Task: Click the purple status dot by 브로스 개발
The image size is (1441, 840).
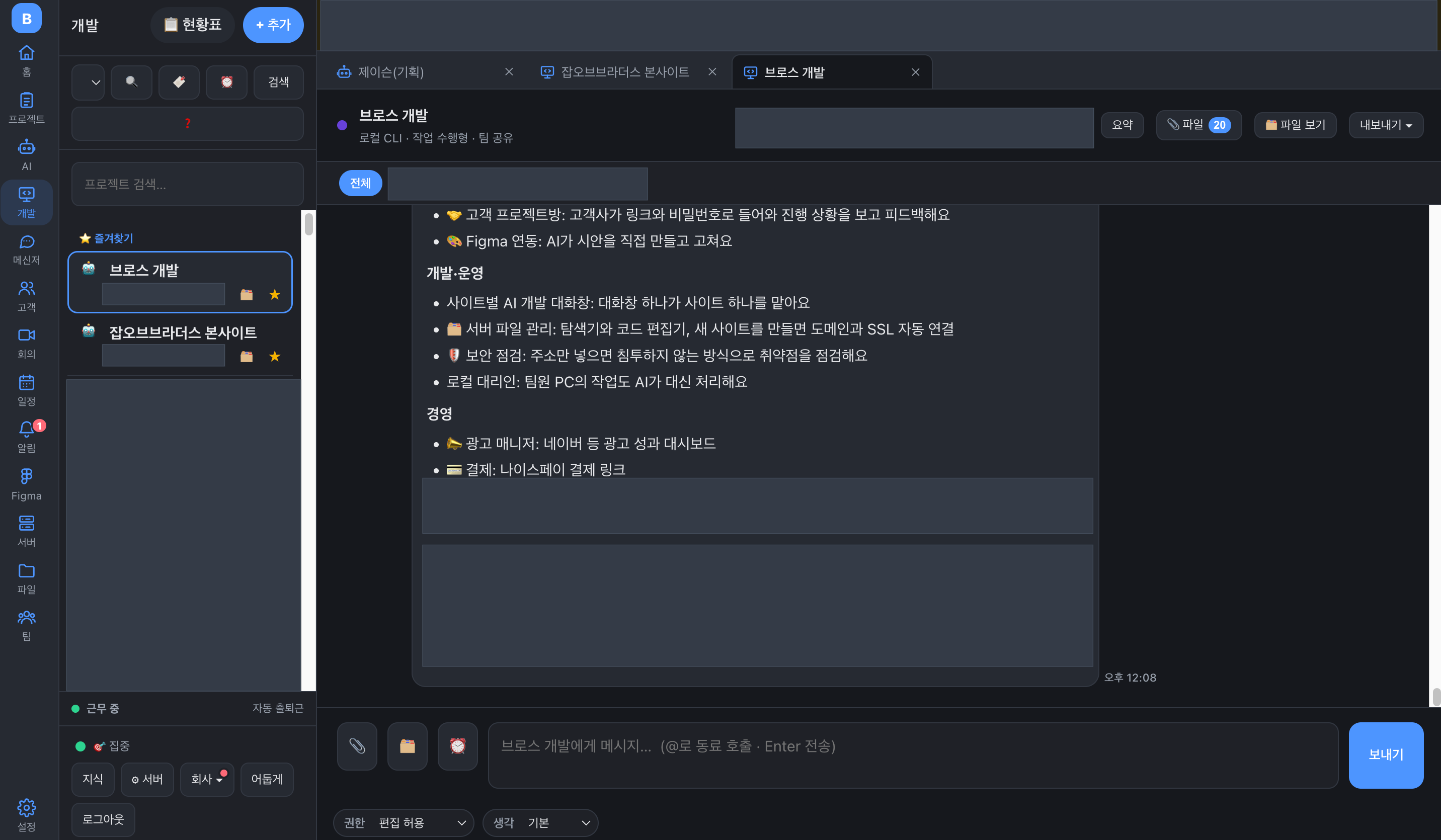Action: pyautogui.click(x=342, y=125)
